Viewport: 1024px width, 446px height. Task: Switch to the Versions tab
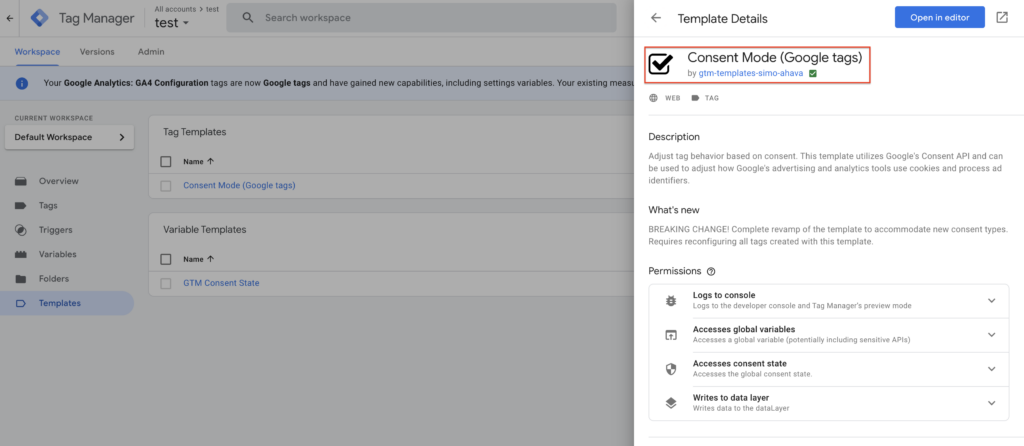[97, 52]
